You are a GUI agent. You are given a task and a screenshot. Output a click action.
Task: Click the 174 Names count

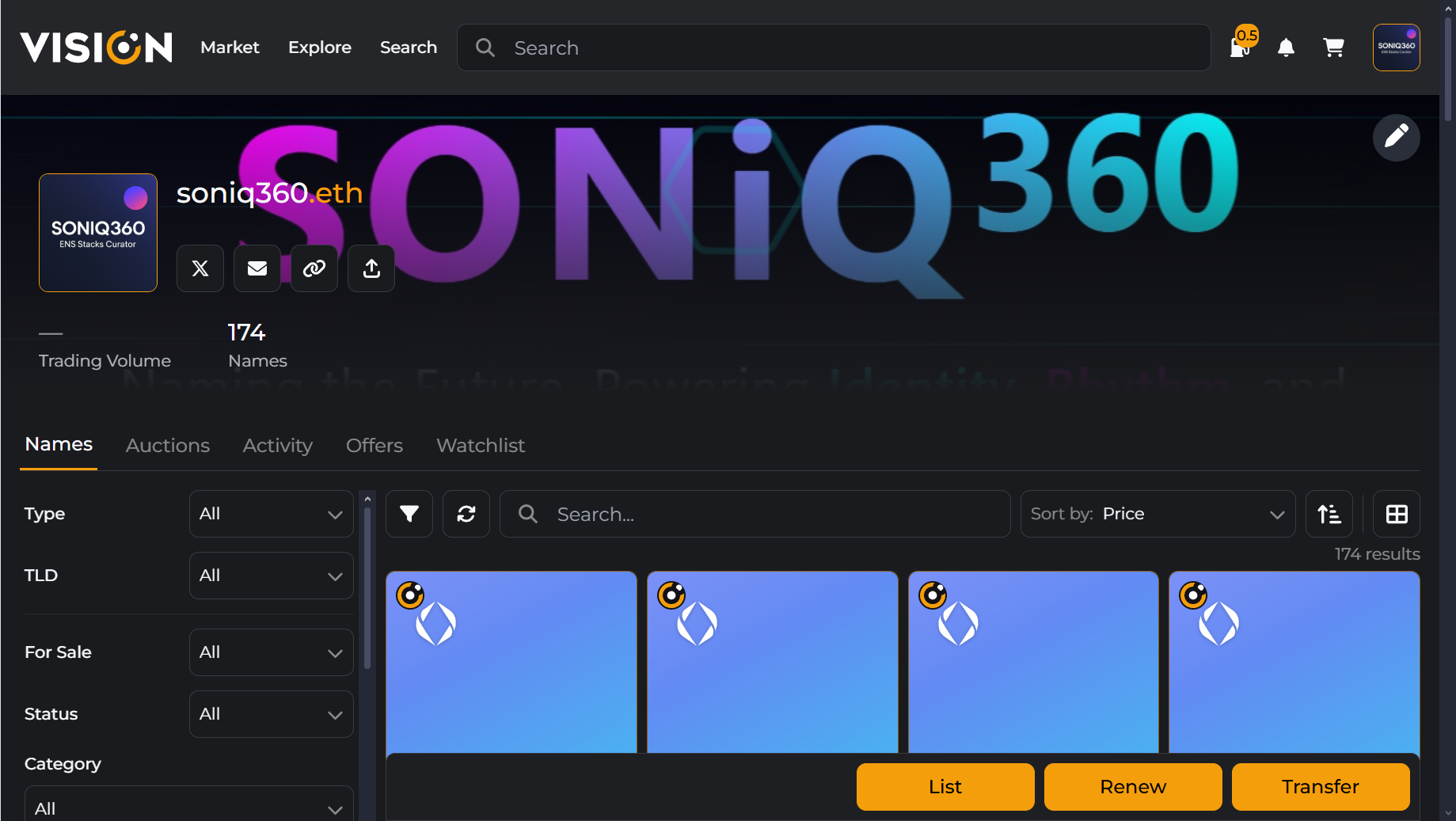[x=257, y=345]
